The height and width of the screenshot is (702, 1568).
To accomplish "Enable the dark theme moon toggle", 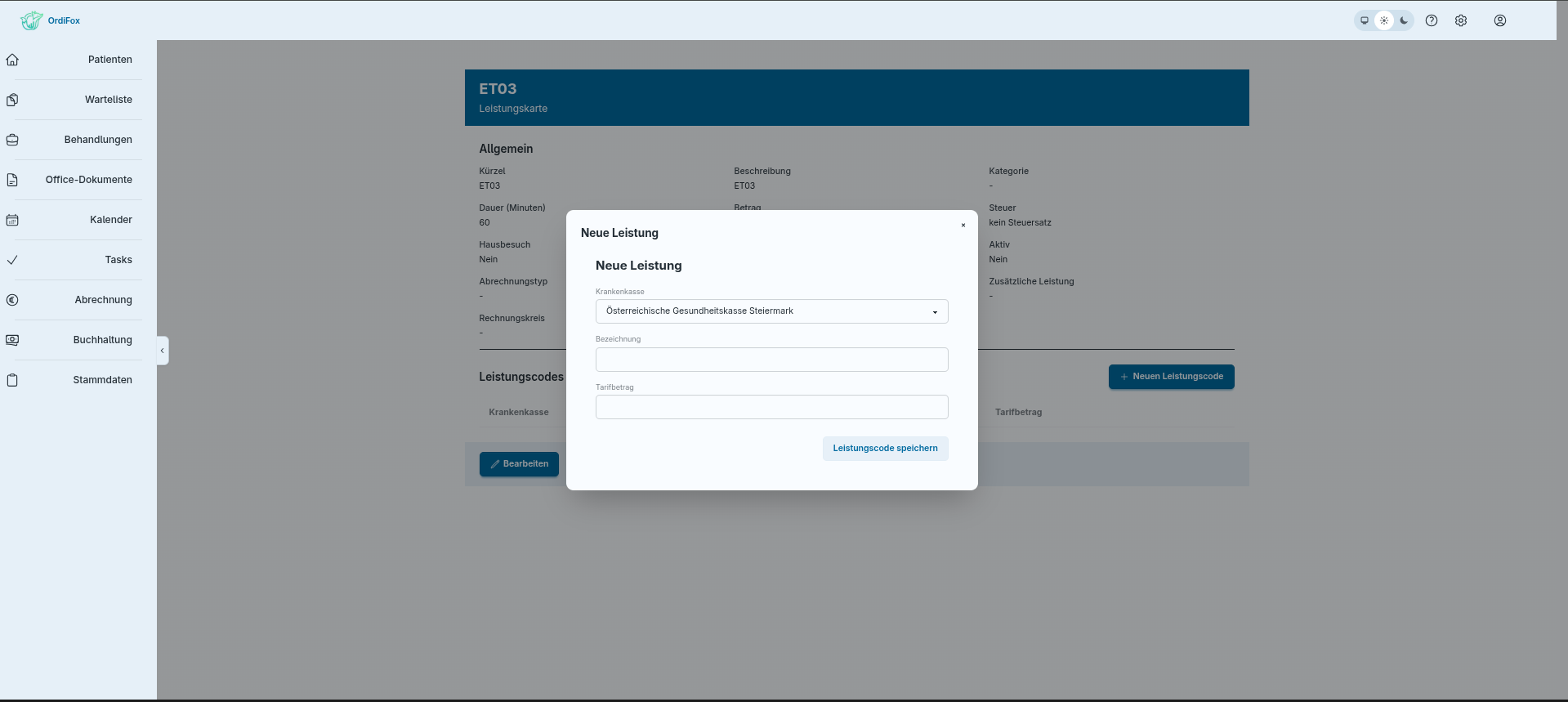I will tap(1404, 20).
